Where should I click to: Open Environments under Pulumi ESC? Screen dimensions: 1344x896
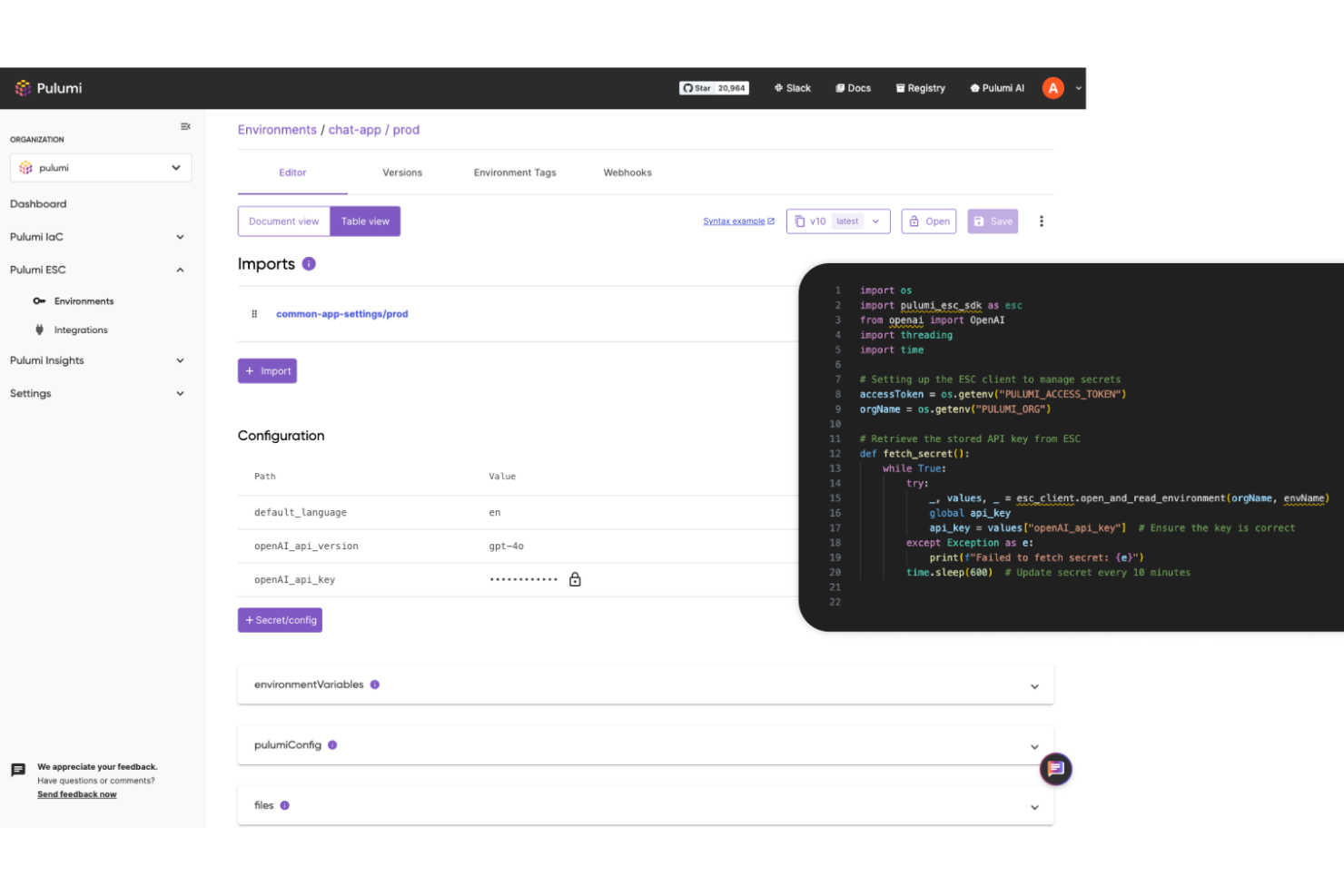click(84, 301)
